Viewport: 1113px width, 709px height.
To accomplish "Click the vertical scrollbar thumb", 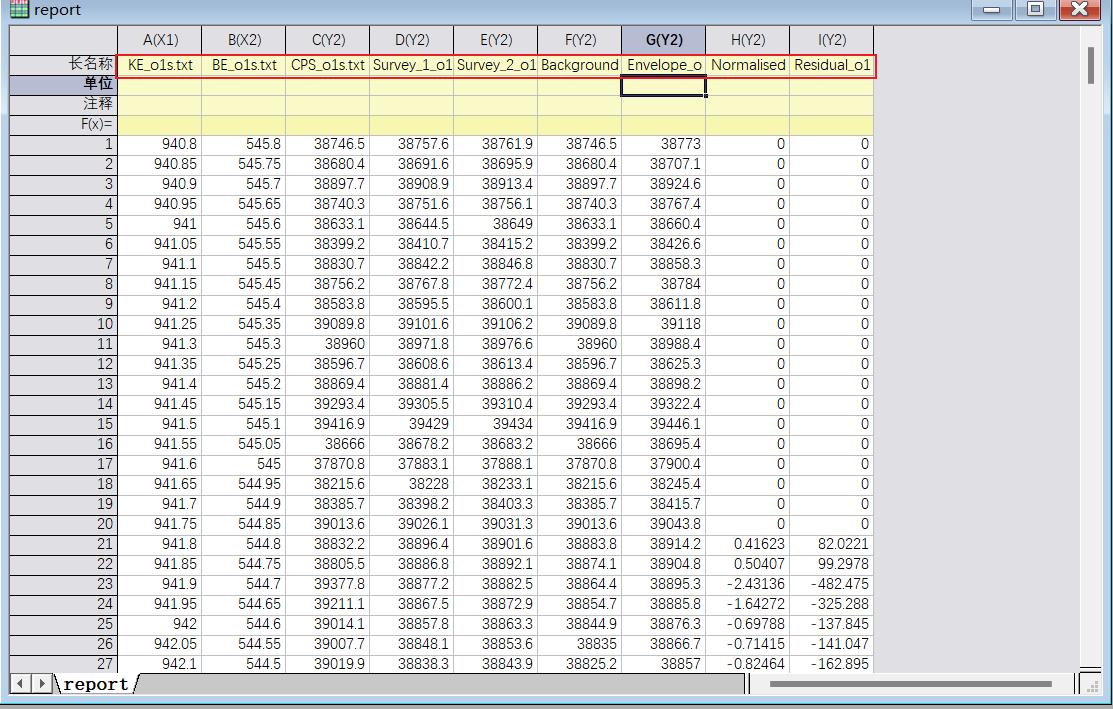I will point(1090,65).
